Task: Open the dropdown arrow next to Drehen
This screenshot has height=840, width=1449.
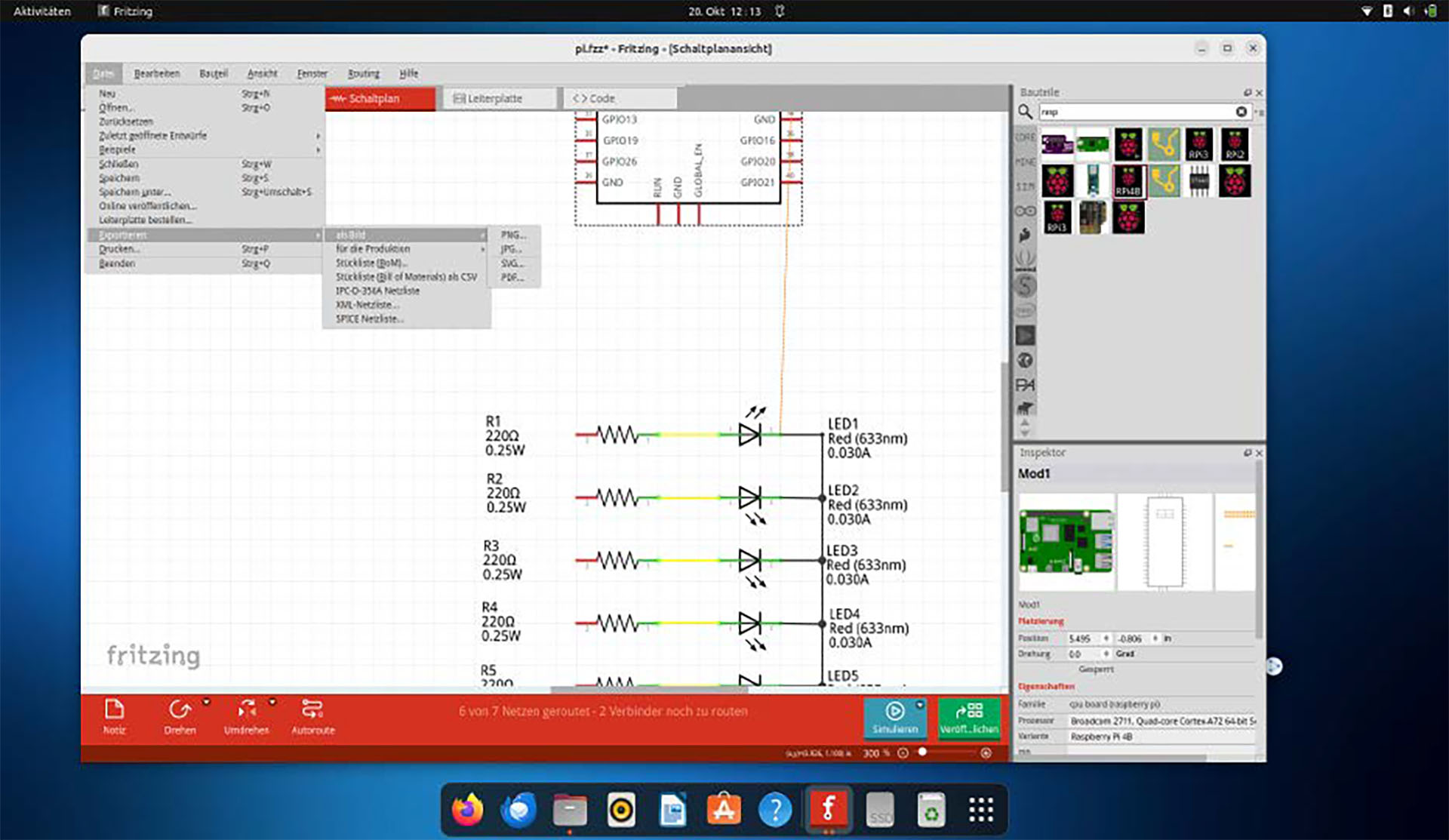Action: point(205,700)
